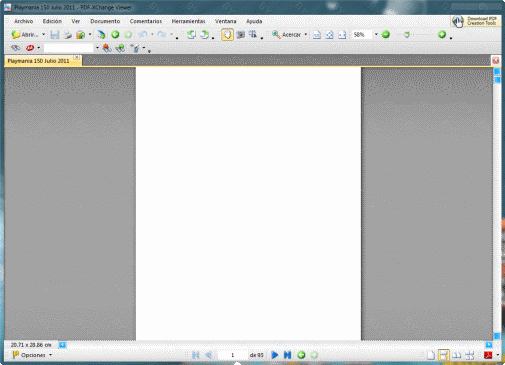Click the Find Next binoculars icon

[120, 48]
